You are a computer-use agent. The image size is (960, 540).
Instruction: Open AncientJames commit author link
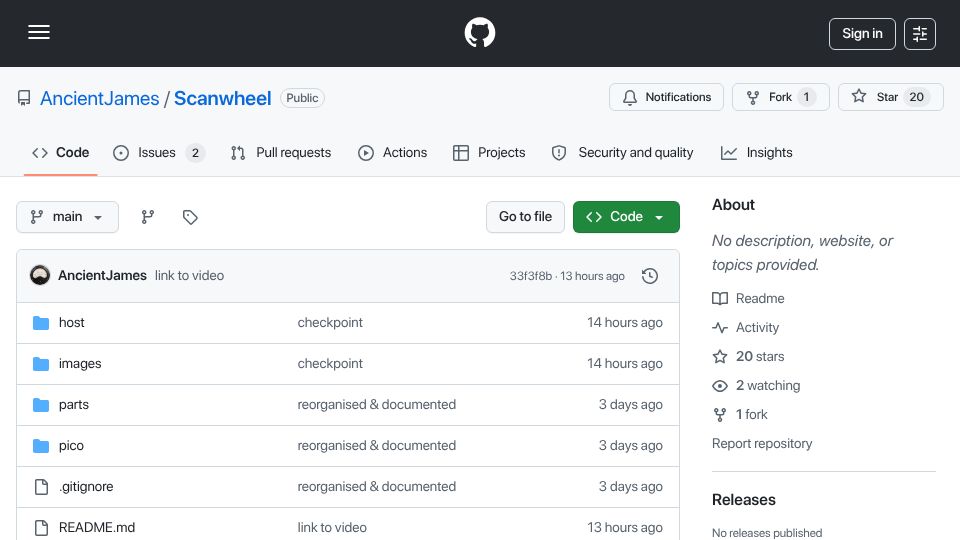[x=102, y=276]
